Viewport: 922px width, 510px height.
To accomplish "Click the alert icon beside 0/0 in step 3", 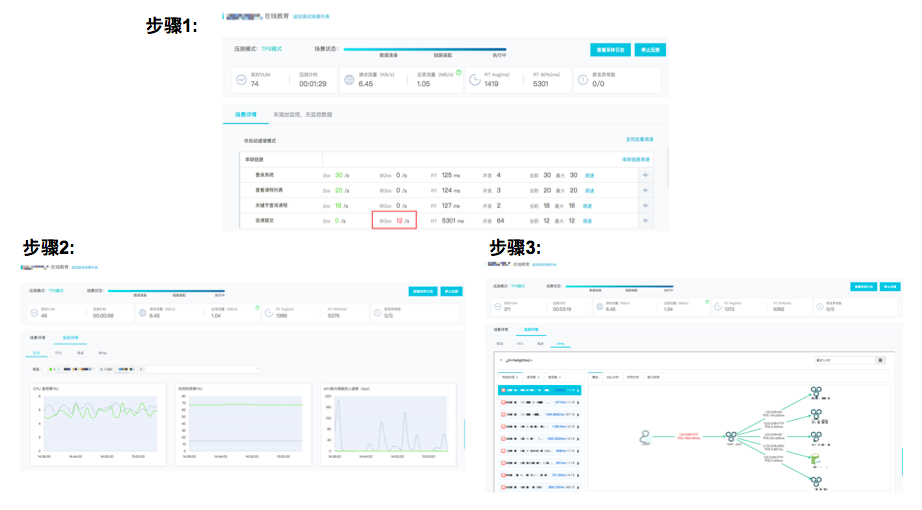I will pyautogui.click(x=820, y=307).
